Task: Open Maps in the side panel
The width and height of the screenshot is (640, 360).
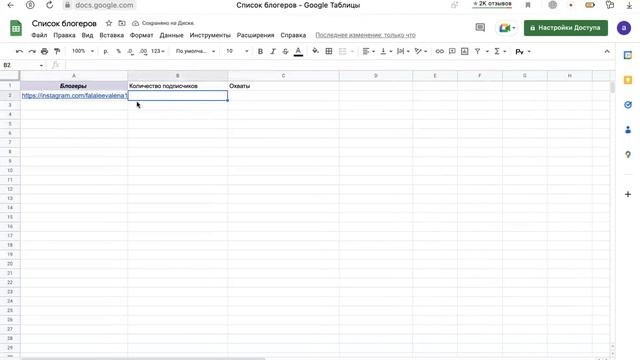Action: pos(628,155)
